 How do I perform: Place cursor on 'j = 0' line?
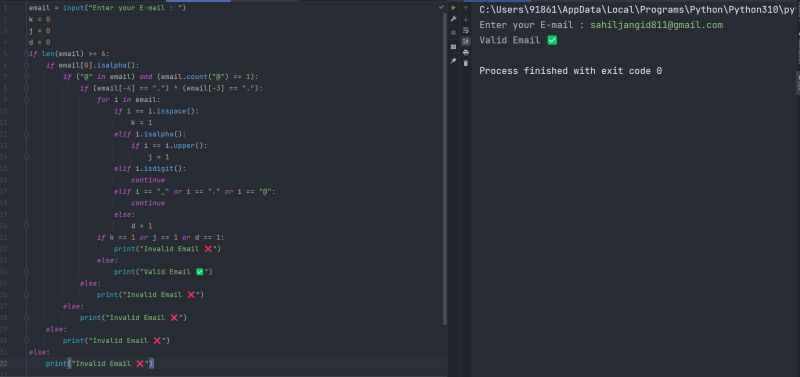click(39, 31)
